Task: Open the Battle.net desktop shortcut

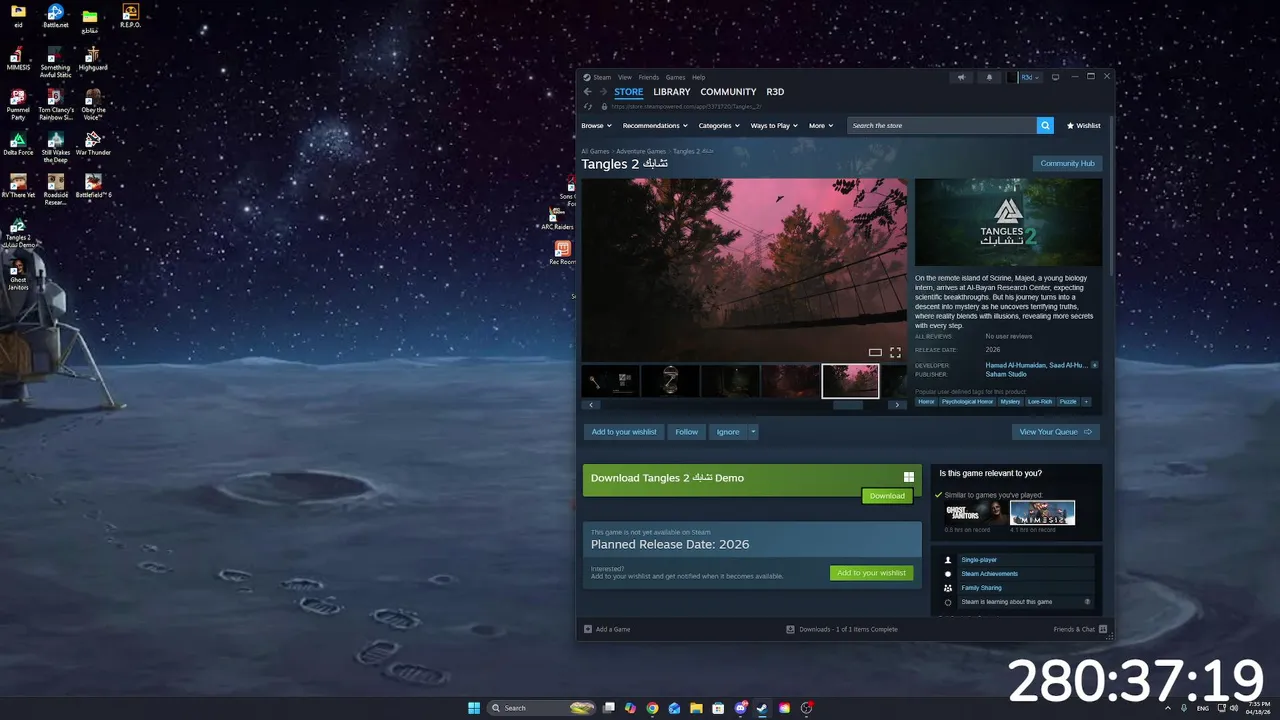Action: tap(56, 17)
